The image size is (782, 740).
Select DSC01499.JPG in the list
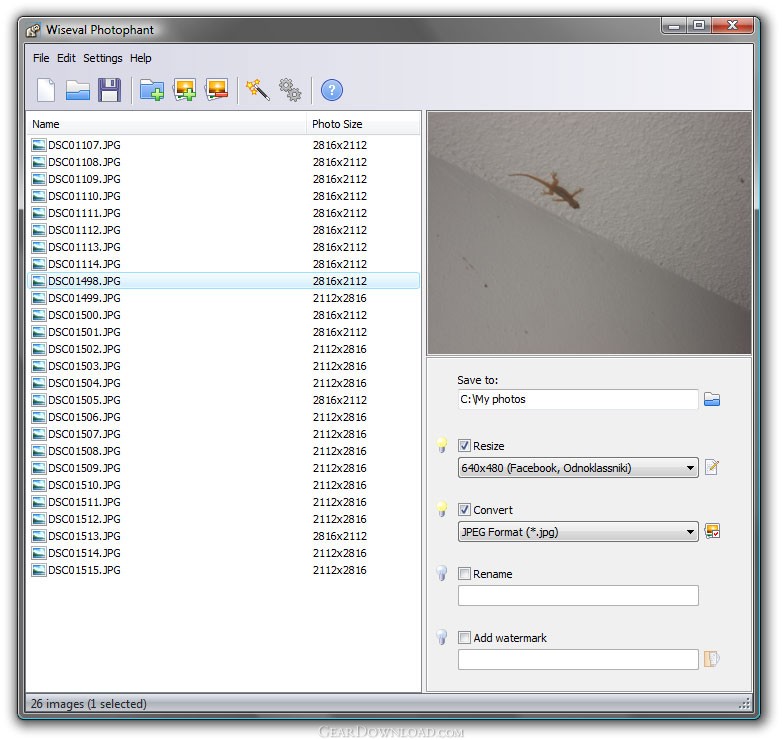coord(223,298)
